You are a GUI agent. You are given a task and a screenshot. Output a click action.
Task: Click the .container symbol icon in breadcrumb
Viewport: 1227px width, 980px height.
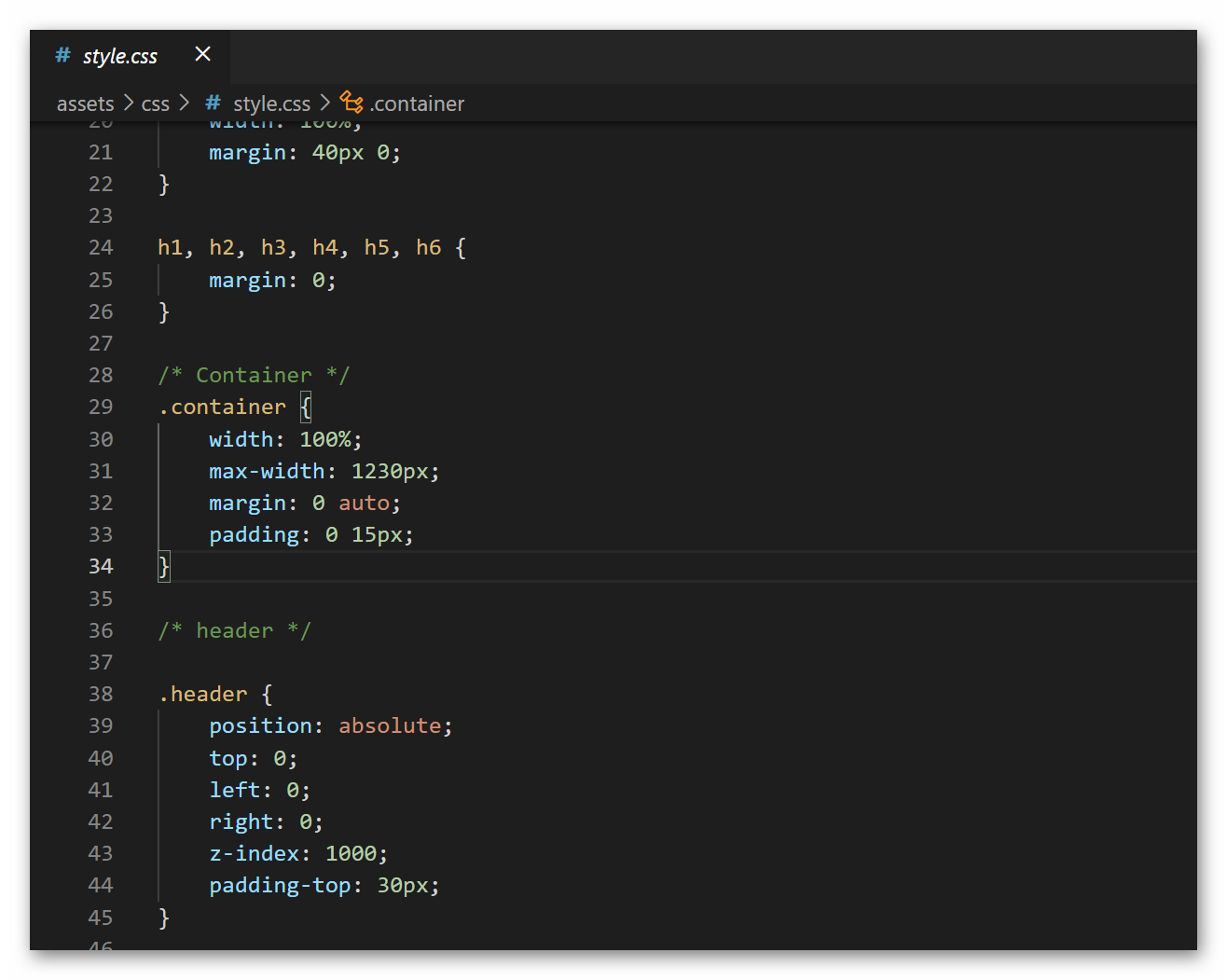tap(352, 103)
